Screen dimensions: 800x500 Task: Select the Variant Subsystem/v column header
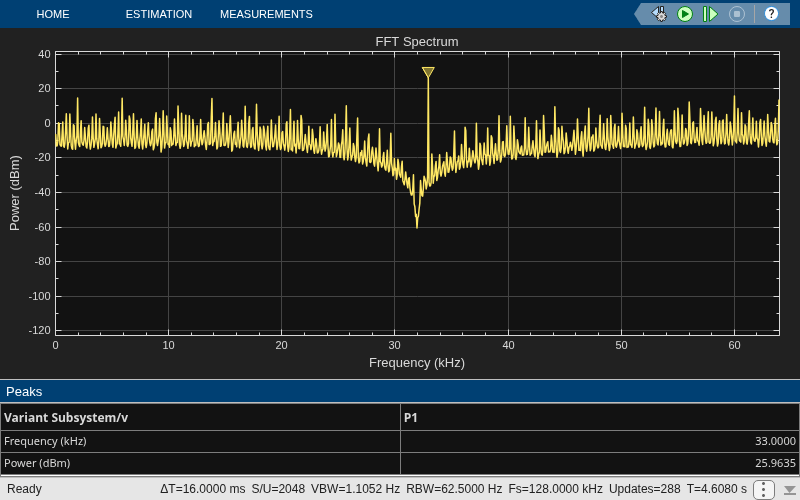click(x=201, y=417)
